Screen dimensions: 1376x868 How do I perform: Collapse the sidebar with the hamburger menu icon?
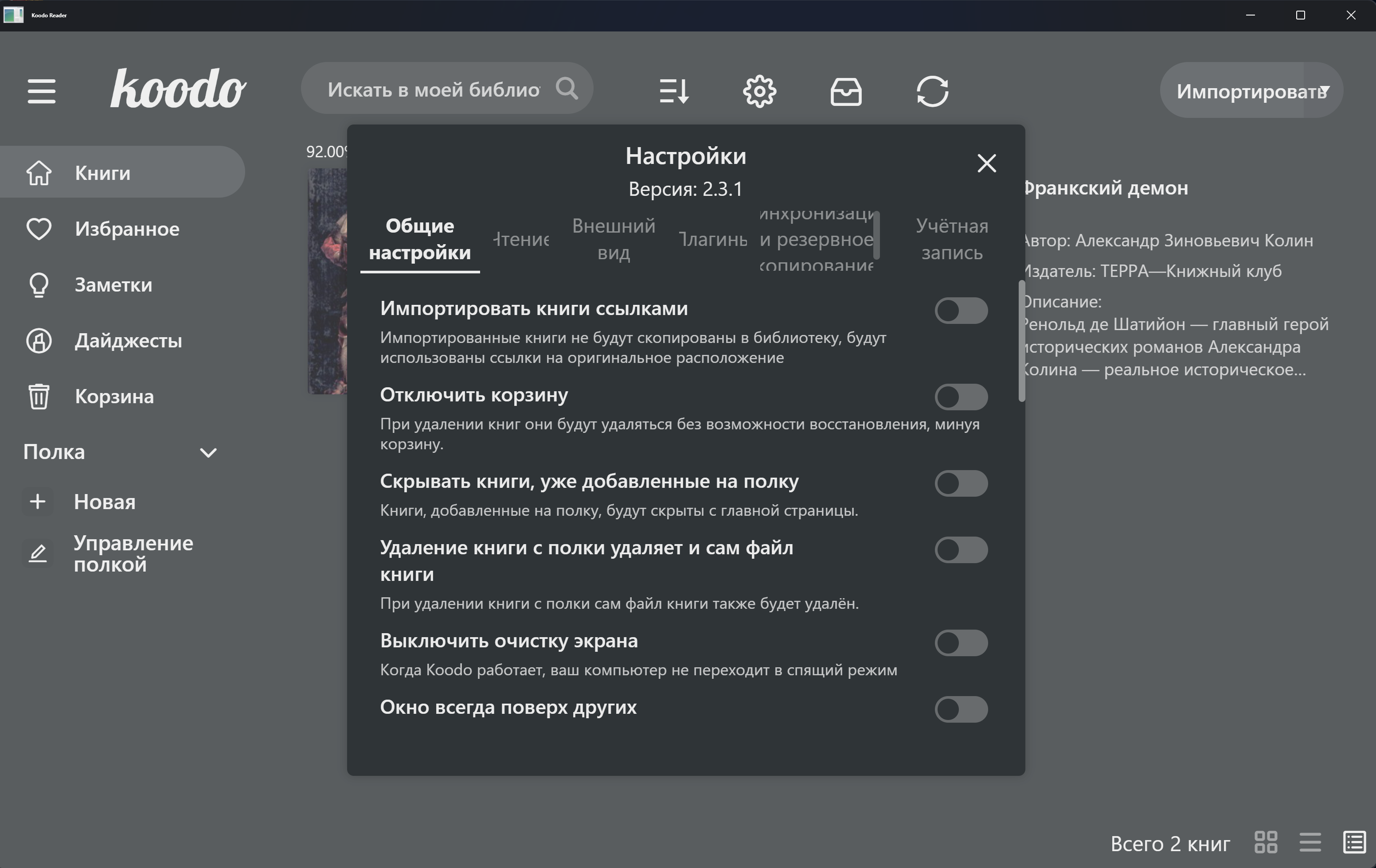(x=41, y=91)
